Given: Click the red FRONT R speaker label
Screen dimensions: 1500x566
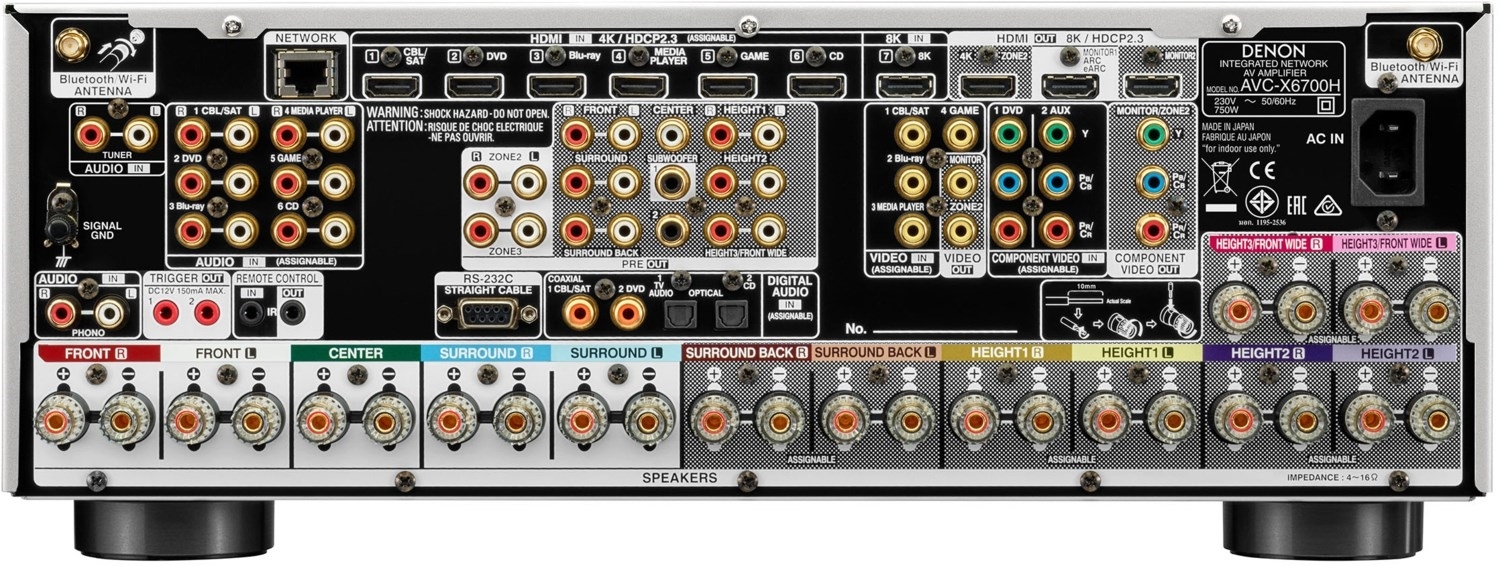Looking at the screenshot, I should click(97, 353).
